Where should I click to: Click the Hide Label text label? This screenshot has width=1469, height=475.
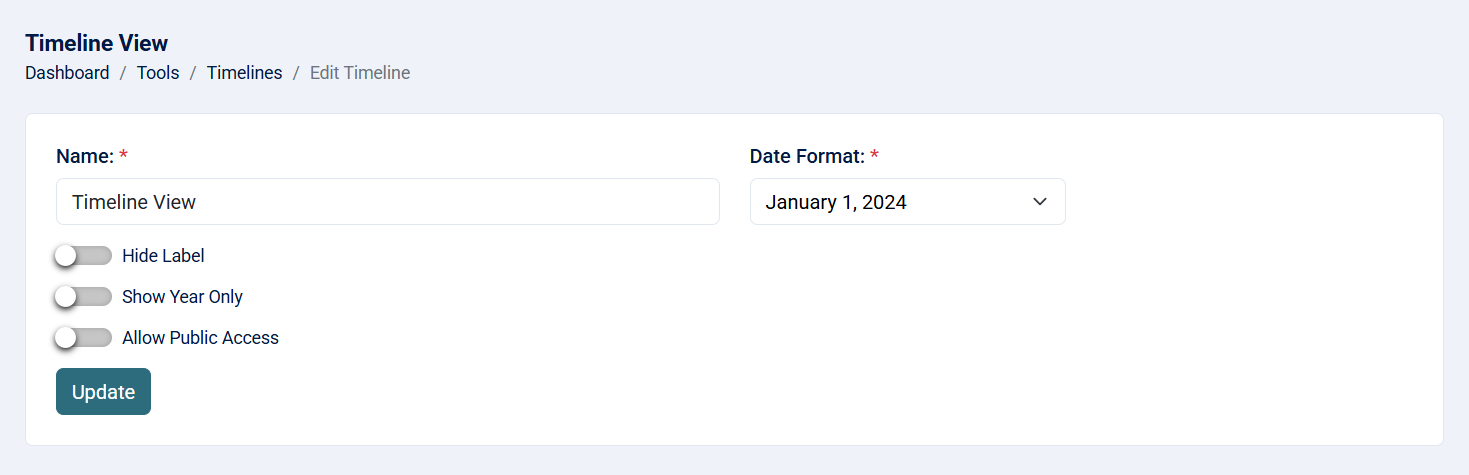click(x=163, y=256)
